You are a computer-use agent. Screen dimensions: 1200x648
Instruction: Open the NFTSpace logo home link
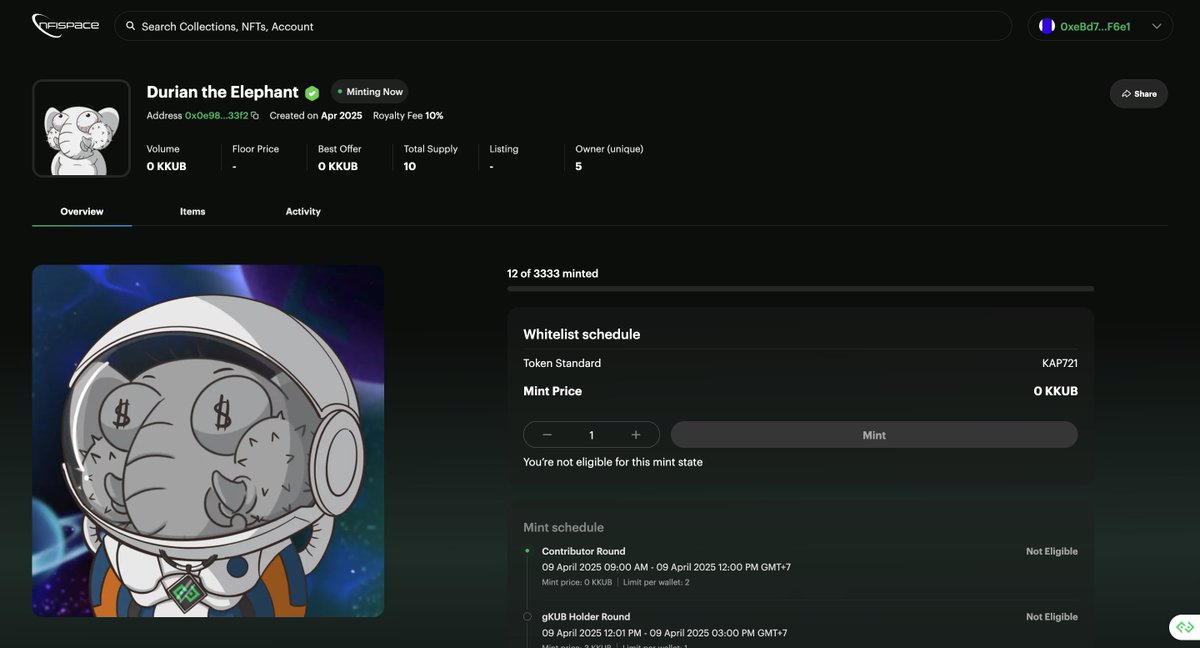(66, 25)
